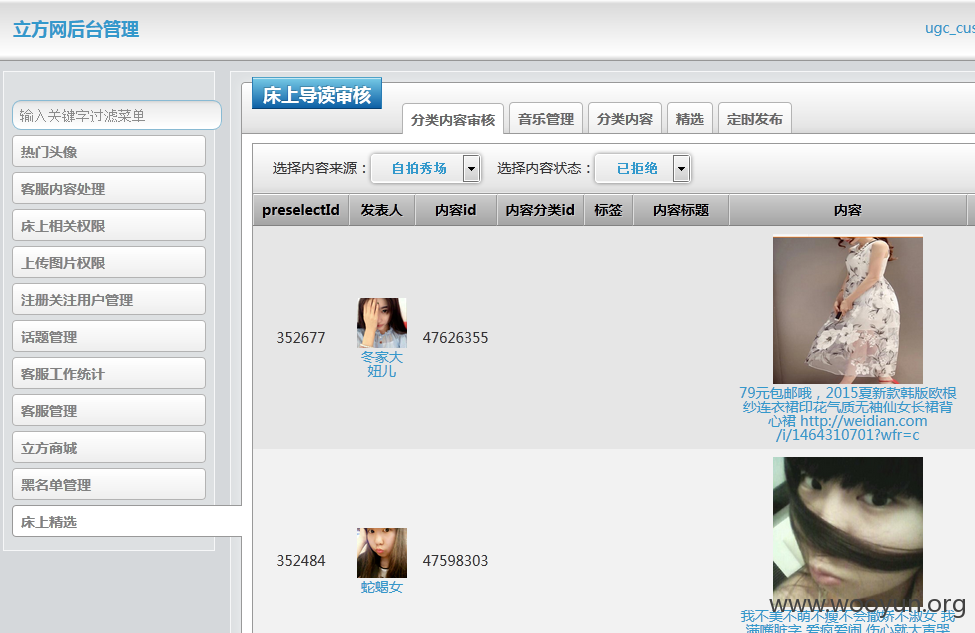
Task: Click the preselectId column header
Action: 301,210
